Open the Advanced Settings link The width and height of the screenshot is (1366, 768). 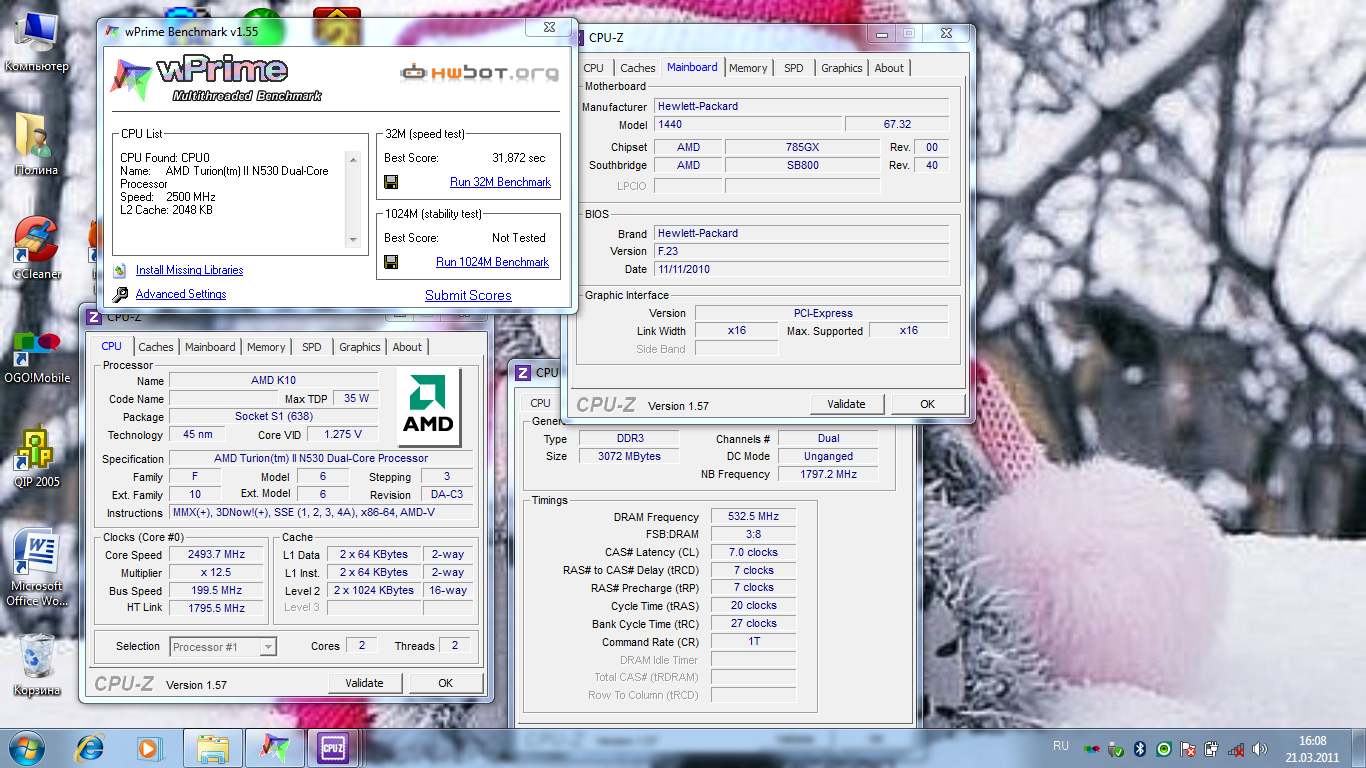(181, 294)
